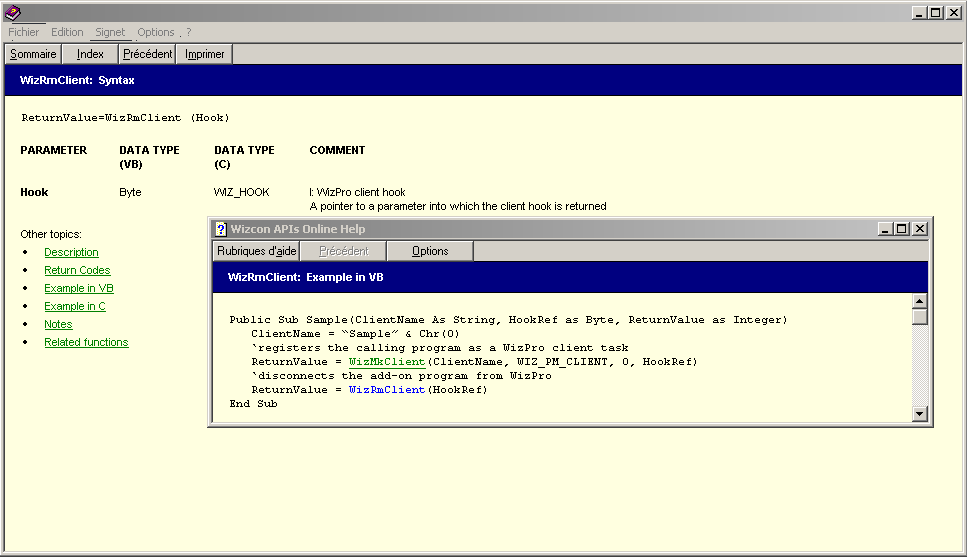Click the greyed Précédent button in popup

344,251
